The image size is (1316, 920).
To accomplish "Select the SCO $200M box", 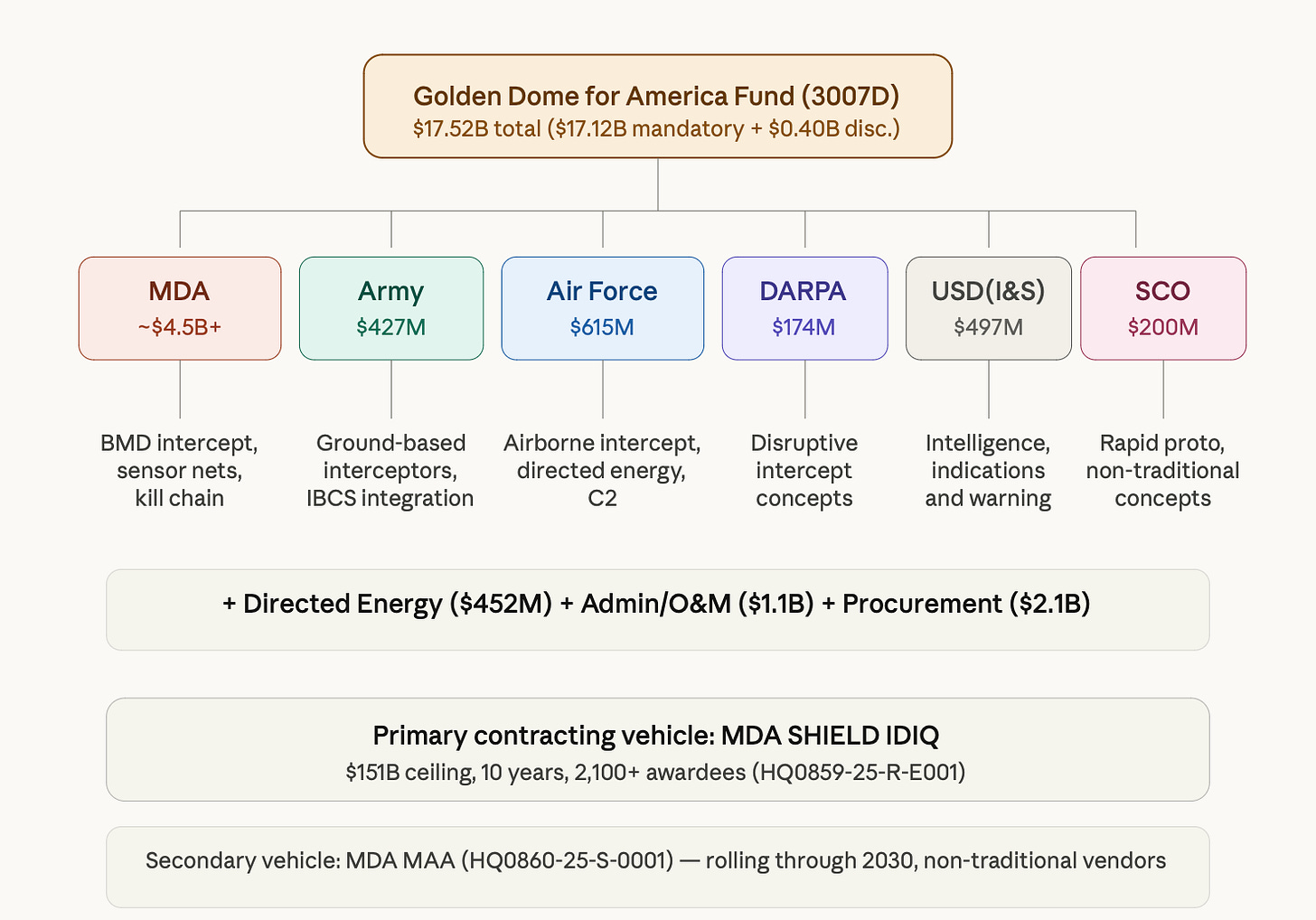I will coord(1163,308).
